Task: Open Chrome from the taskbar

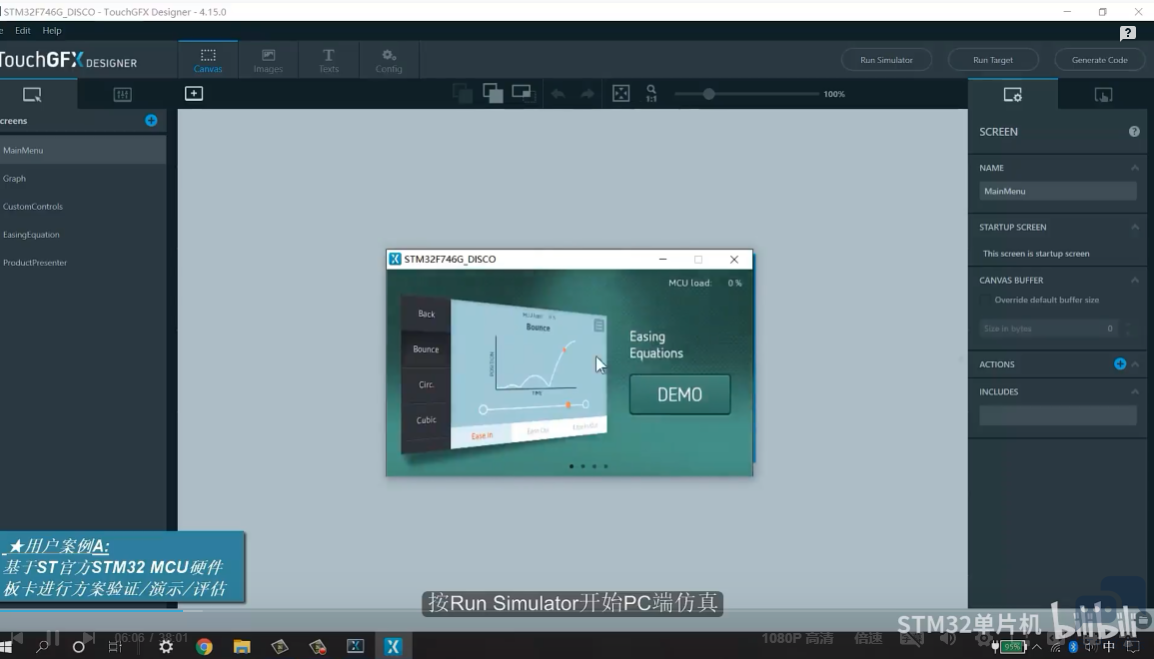Action: tap(204, 646)
